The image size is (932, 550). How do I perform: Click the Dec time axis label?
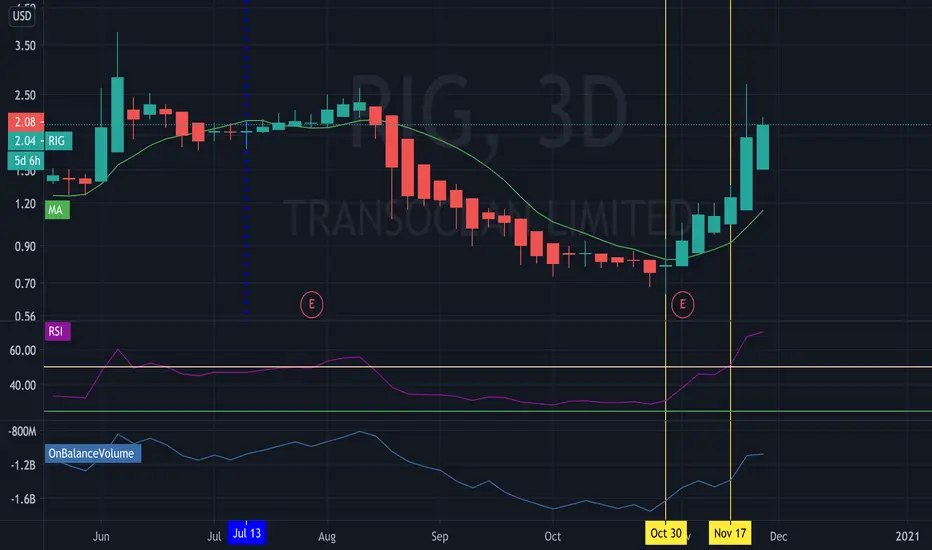pos(779,536)
